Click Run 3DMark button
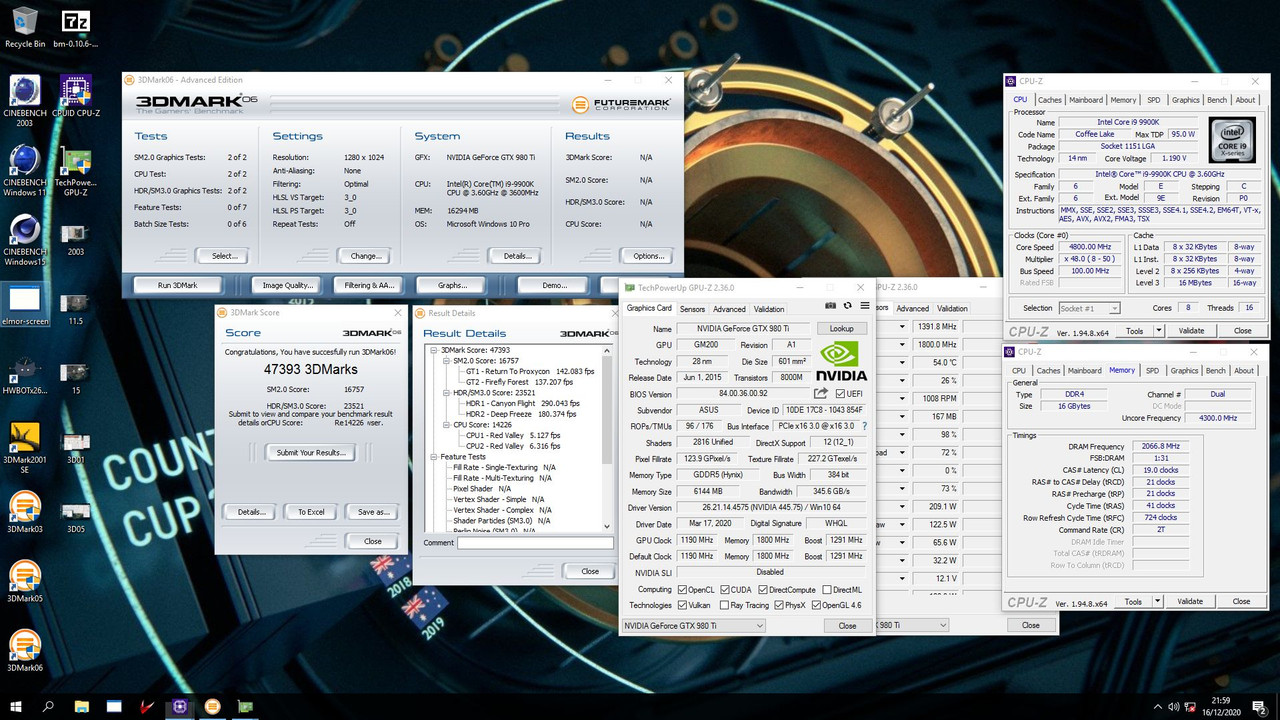 tap(177, 285)
